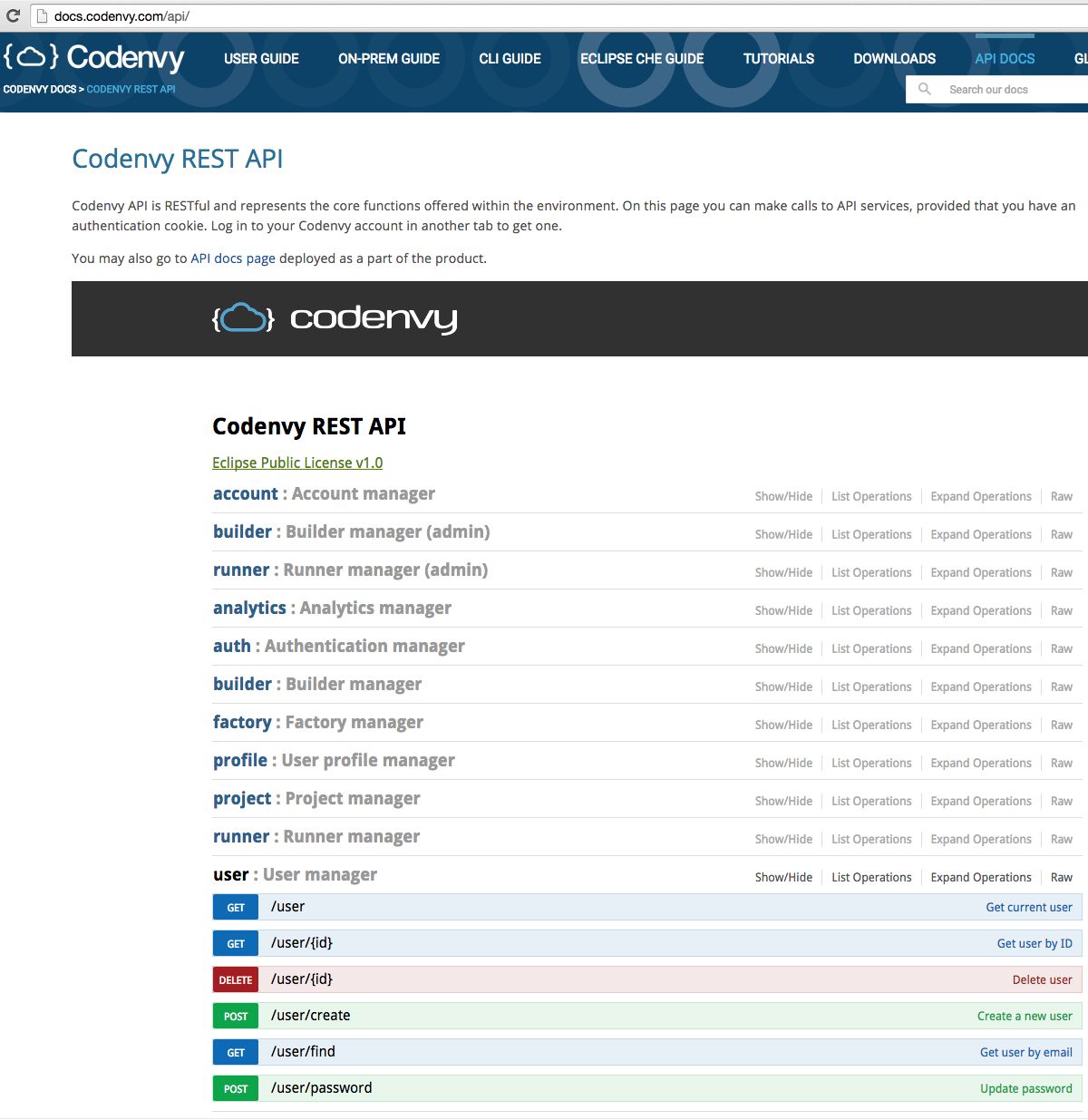The width and height of the screenshot is (1088, 1120).
Task: Click Raw for the factory row
Action: 1062,725
